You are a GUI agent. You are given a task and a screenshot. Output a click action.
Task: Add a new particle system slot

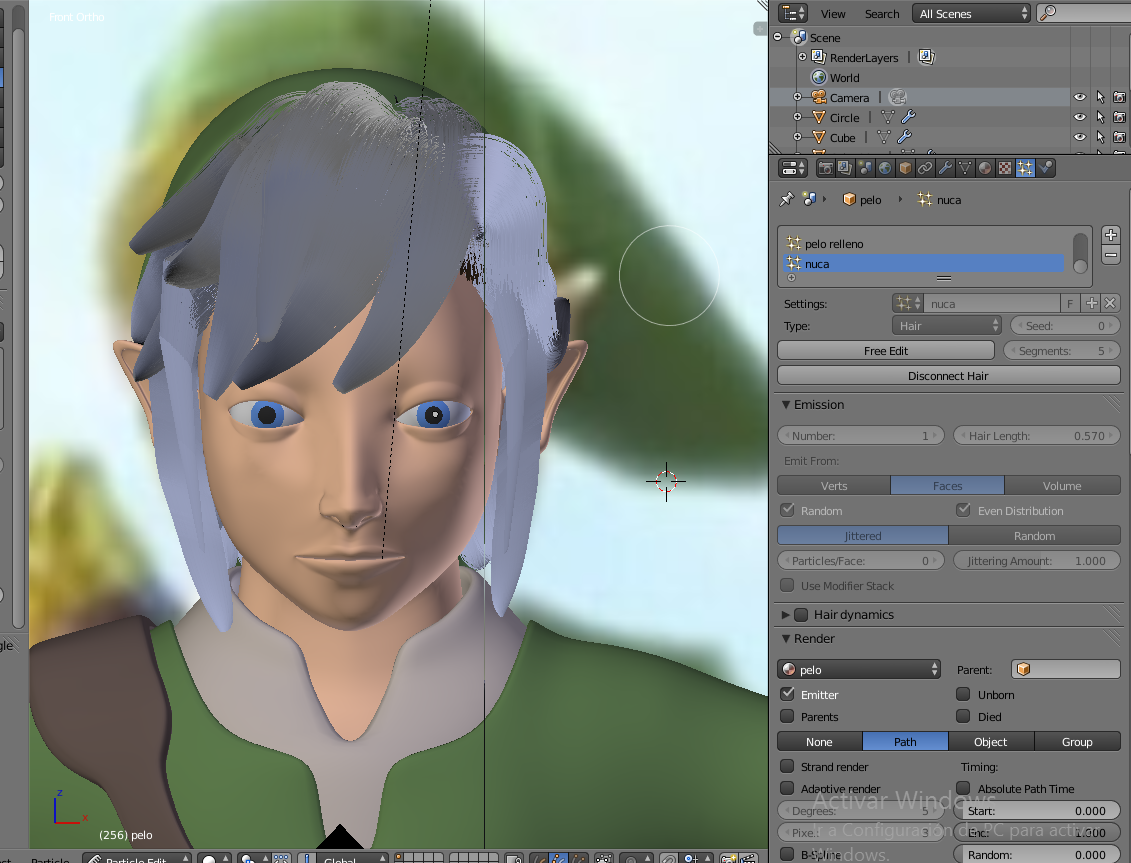point(1110,235)
